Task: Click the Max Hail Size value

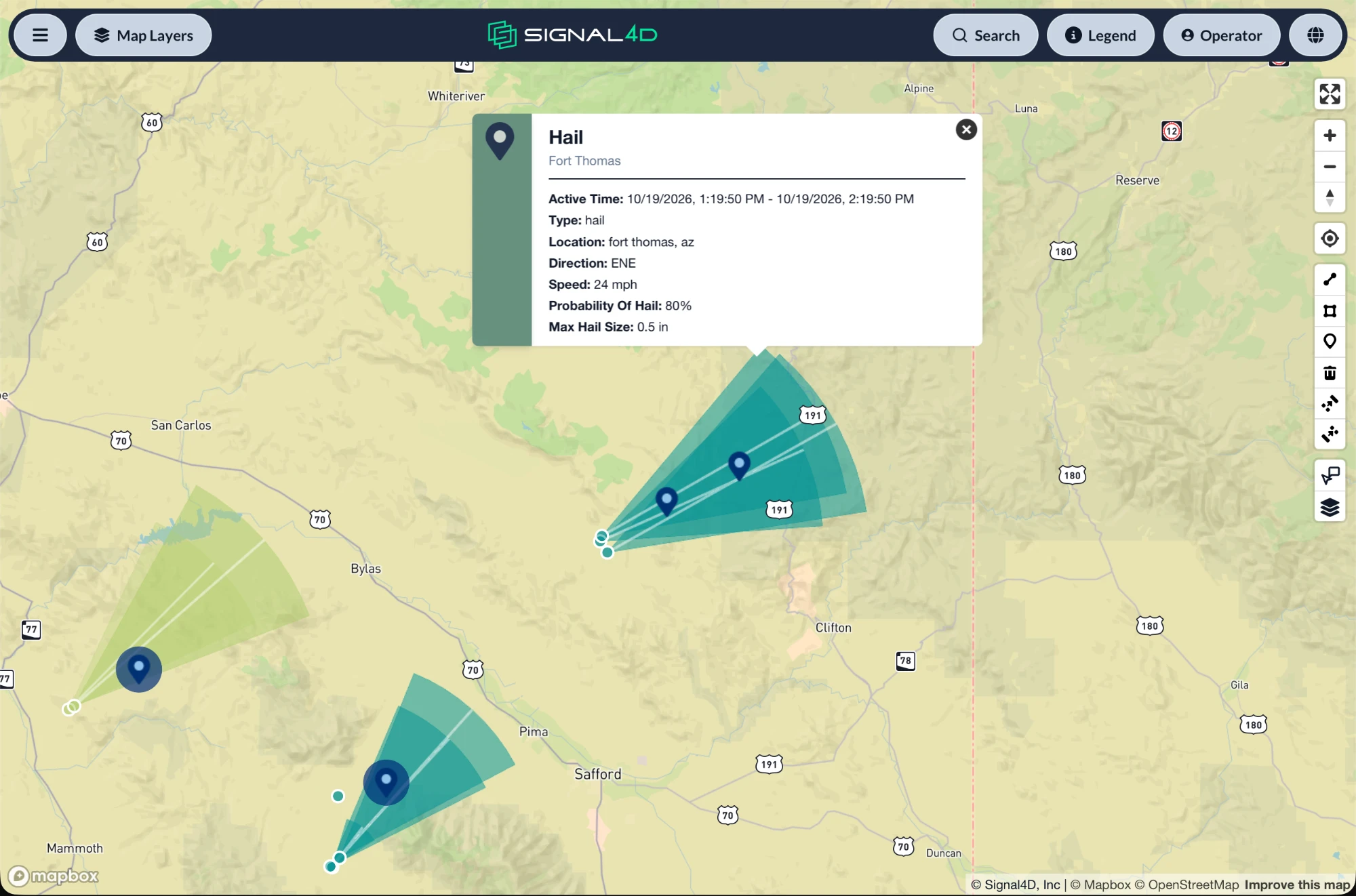Action: (652, 327)
